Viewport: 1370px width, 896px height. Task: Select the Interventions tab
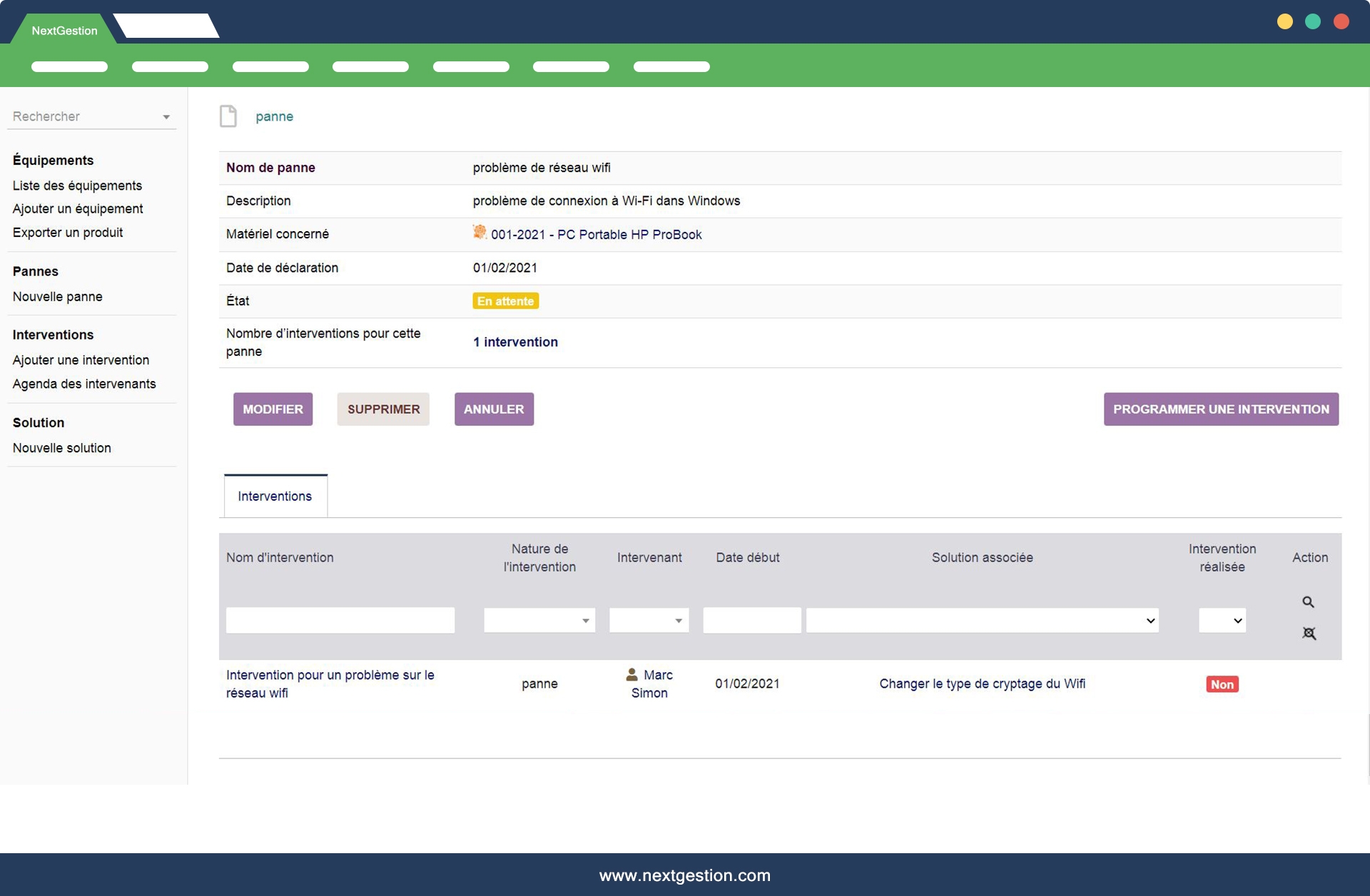point(275,496)
